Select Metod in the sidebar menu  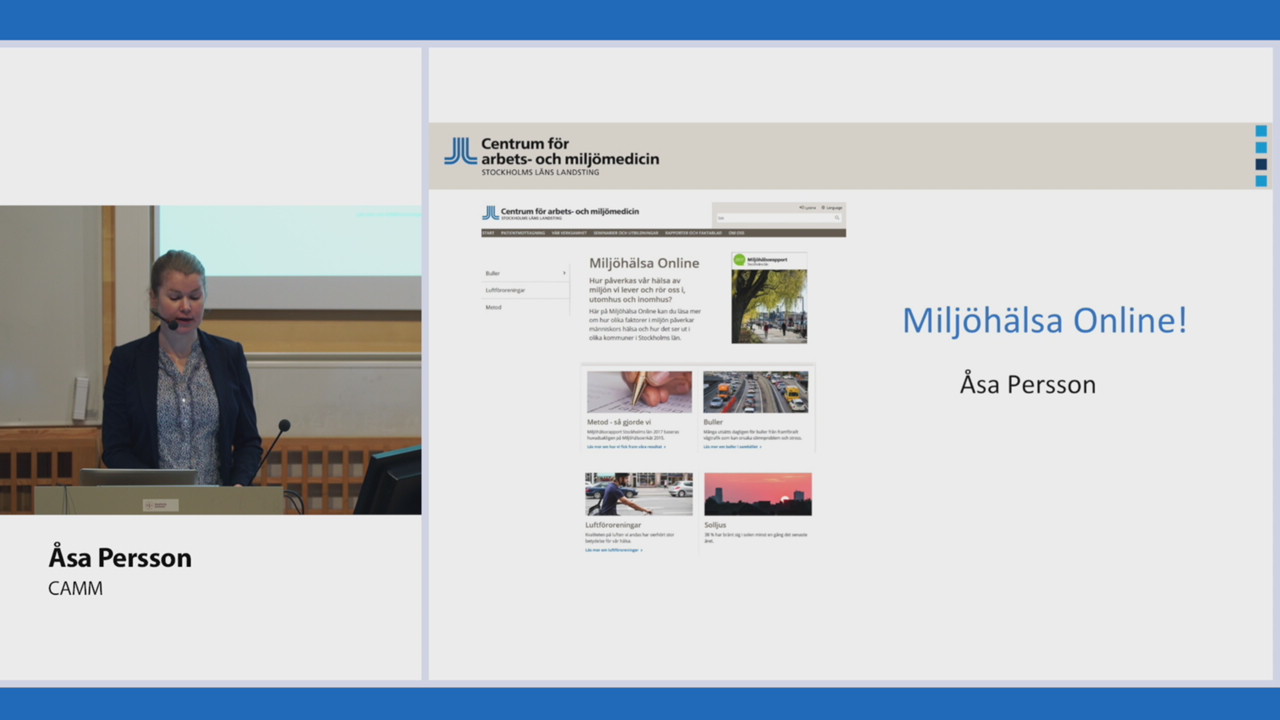click(x=493, y=307)
